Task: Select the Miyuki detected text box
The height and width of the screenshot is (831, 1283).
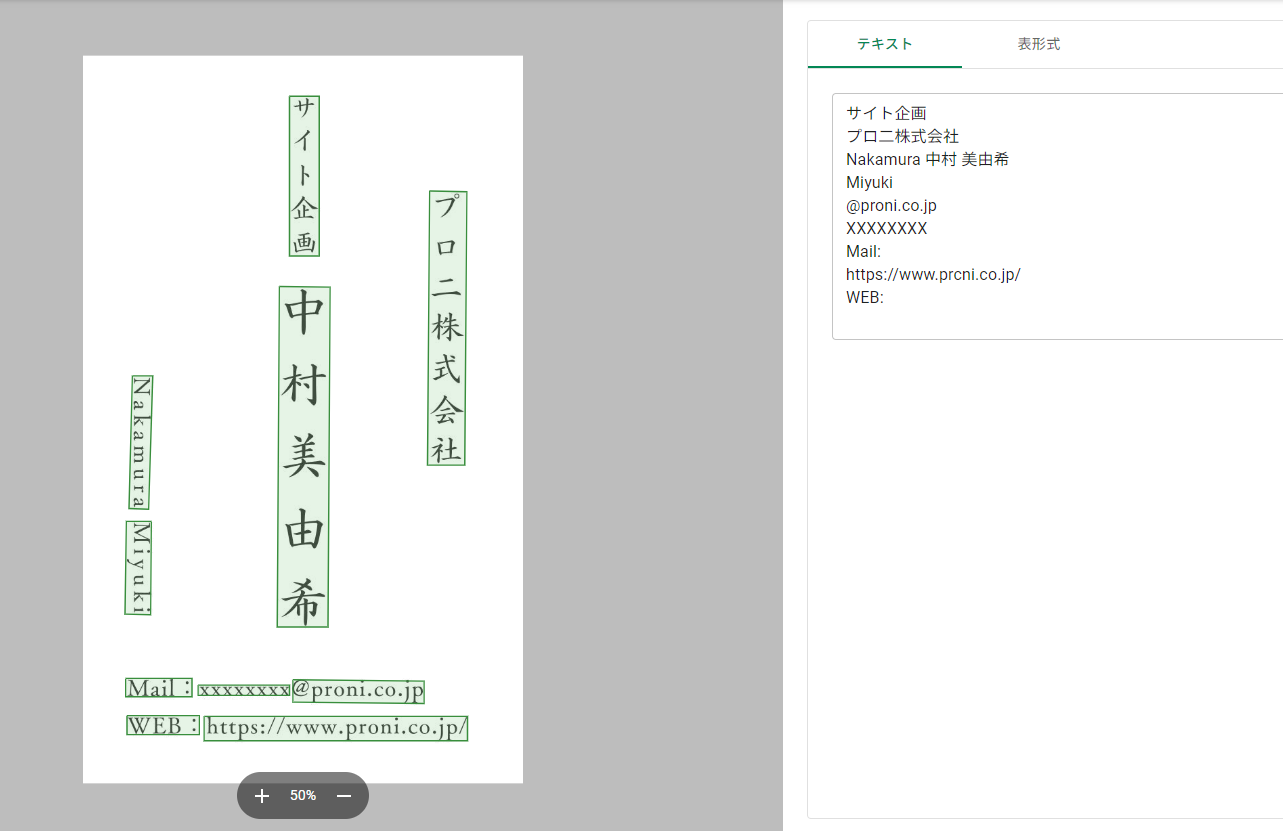Action: point(139,567)
